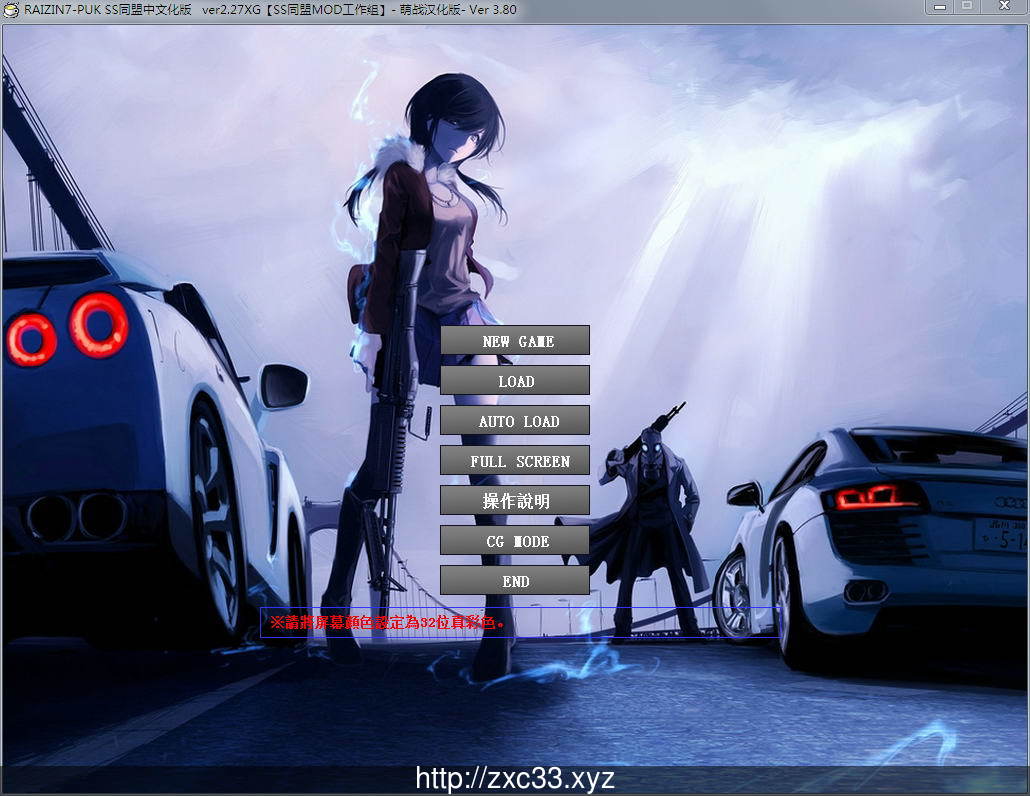Start a new game with NEW GAME
Viewport: 1030px width, 796px height.
pyautogui.click(x=515, y=341)
